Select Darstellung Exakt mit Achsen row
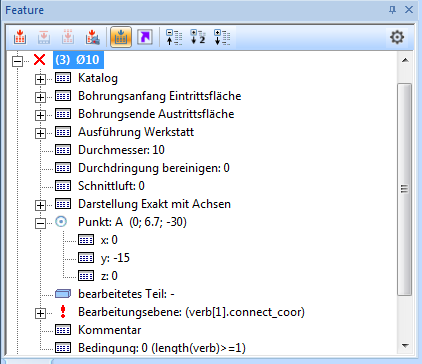422x364 pixels. coord(154,204)
